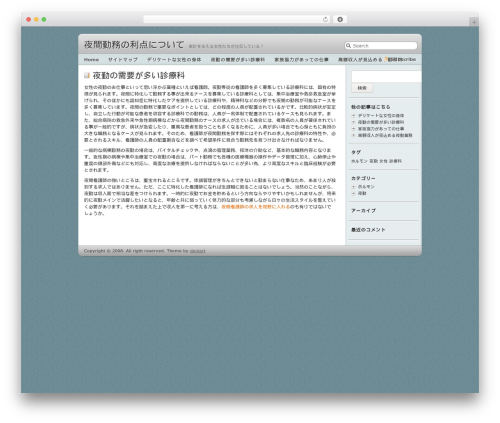Select the 診療科 tag
500x423 pixels.
pos(395,161)
